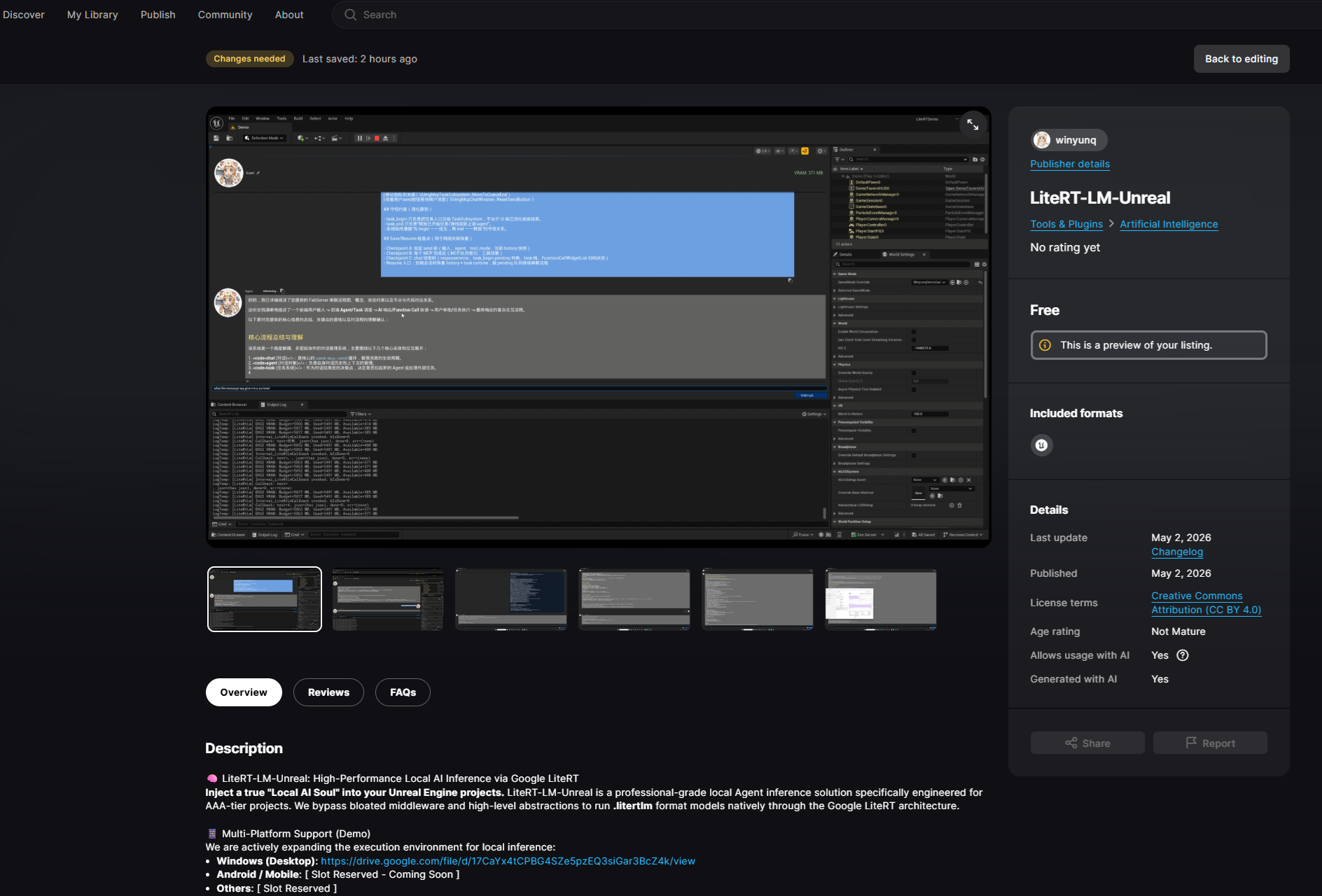1322x896 pixels.
Task: Click the 'Free' price text
Action: pos(1045,310)
